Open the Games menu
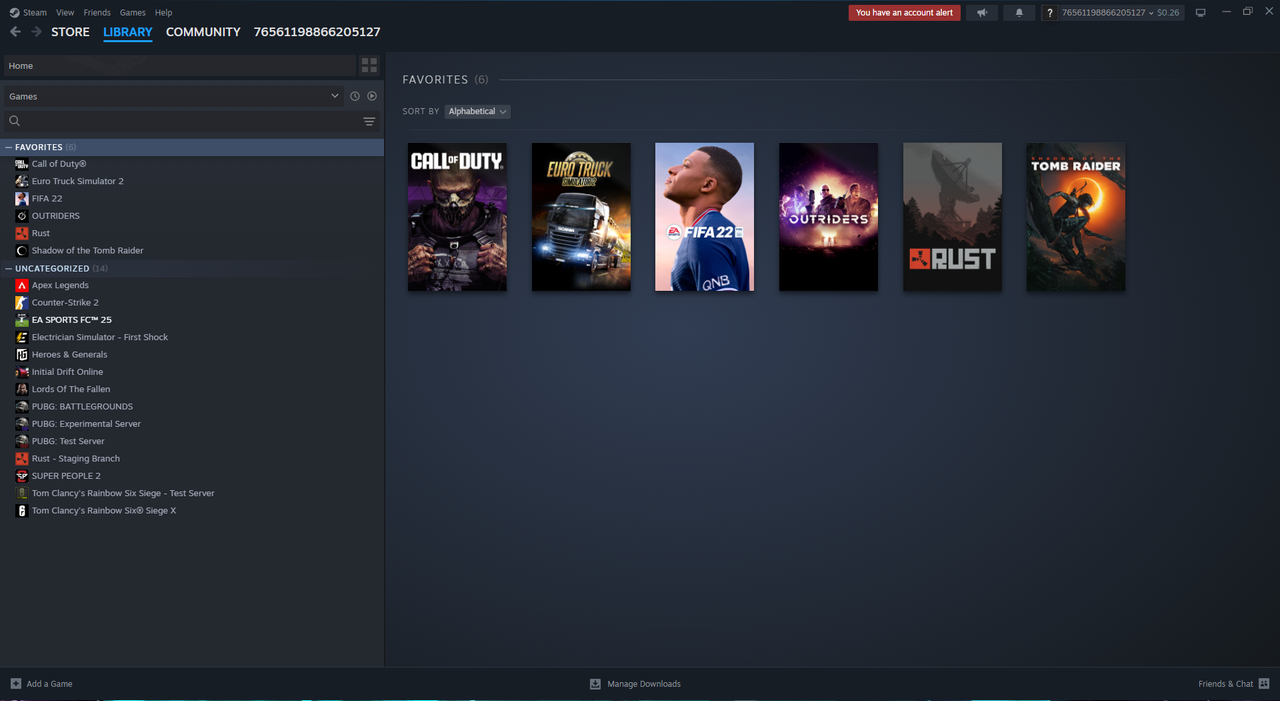This screenshot has height=701, width=1280. 132,13
